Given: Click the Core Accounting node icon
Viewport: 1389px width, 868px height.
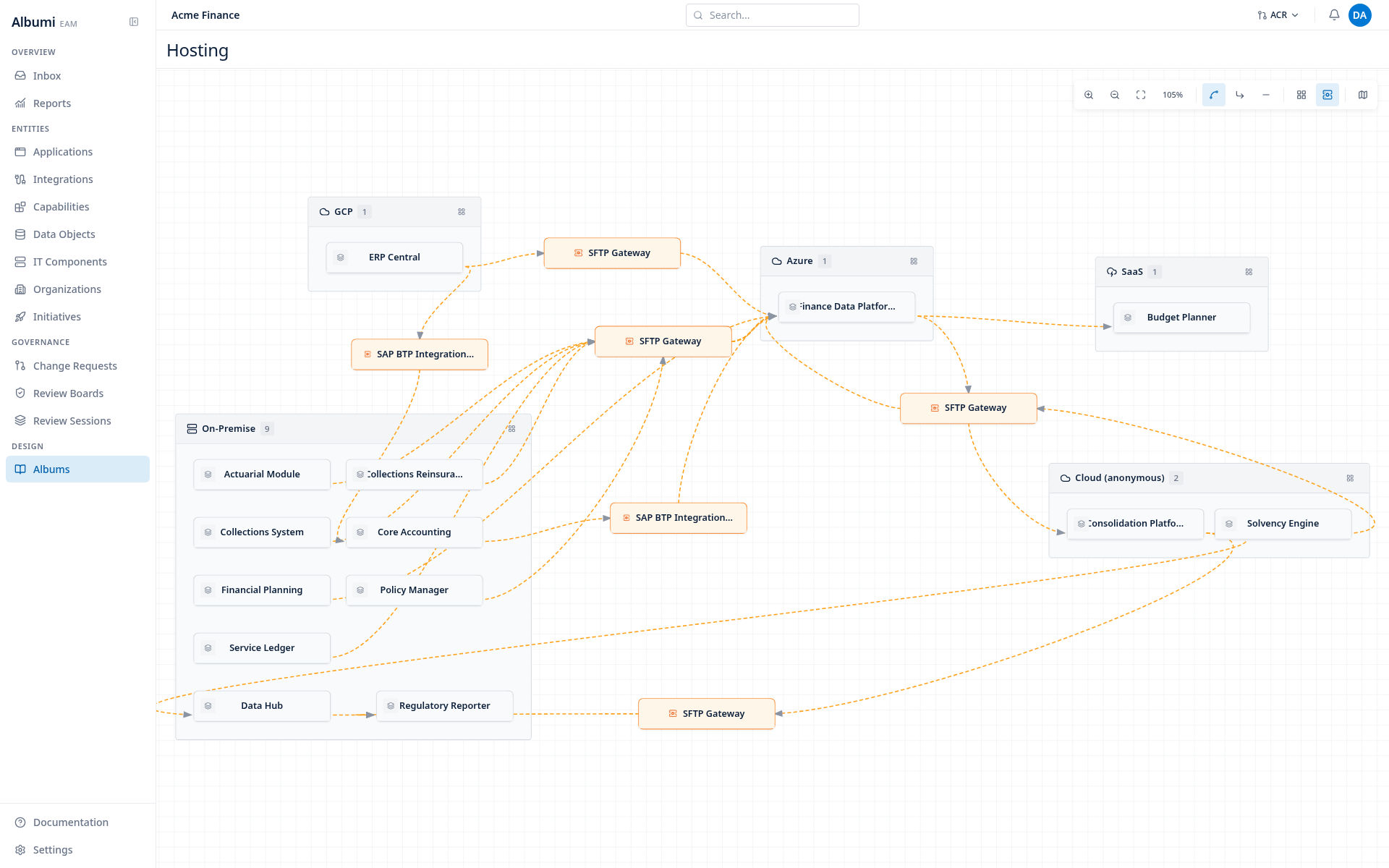Looking at the screenshot, I should [360, 532].
